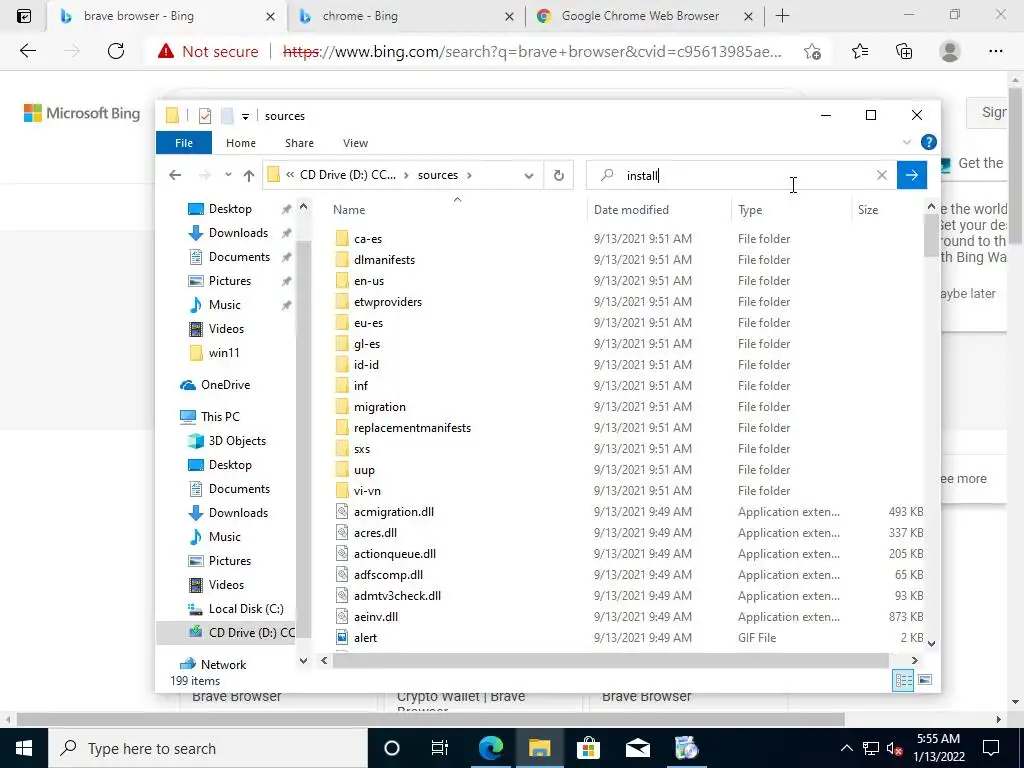1024x768 pixels.
Task: Open Edge profile avatar
Action: pyautogui.click(x=950, y=51)
